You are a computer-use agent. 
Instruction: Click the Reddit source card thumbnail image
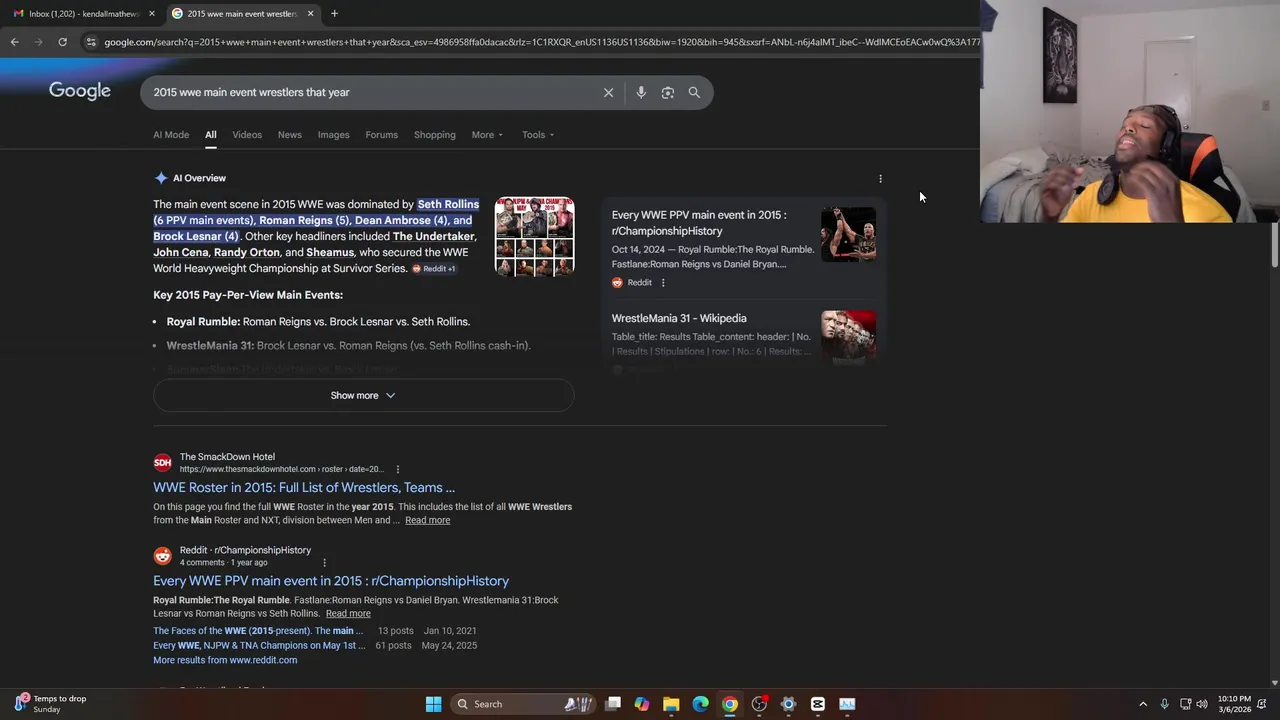point(848,235)
